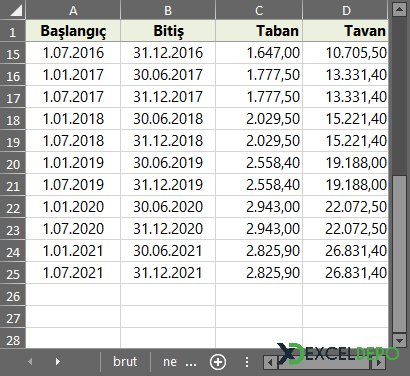410x376 pixels.
Task: Select column B header
Action: pos(168,10)
